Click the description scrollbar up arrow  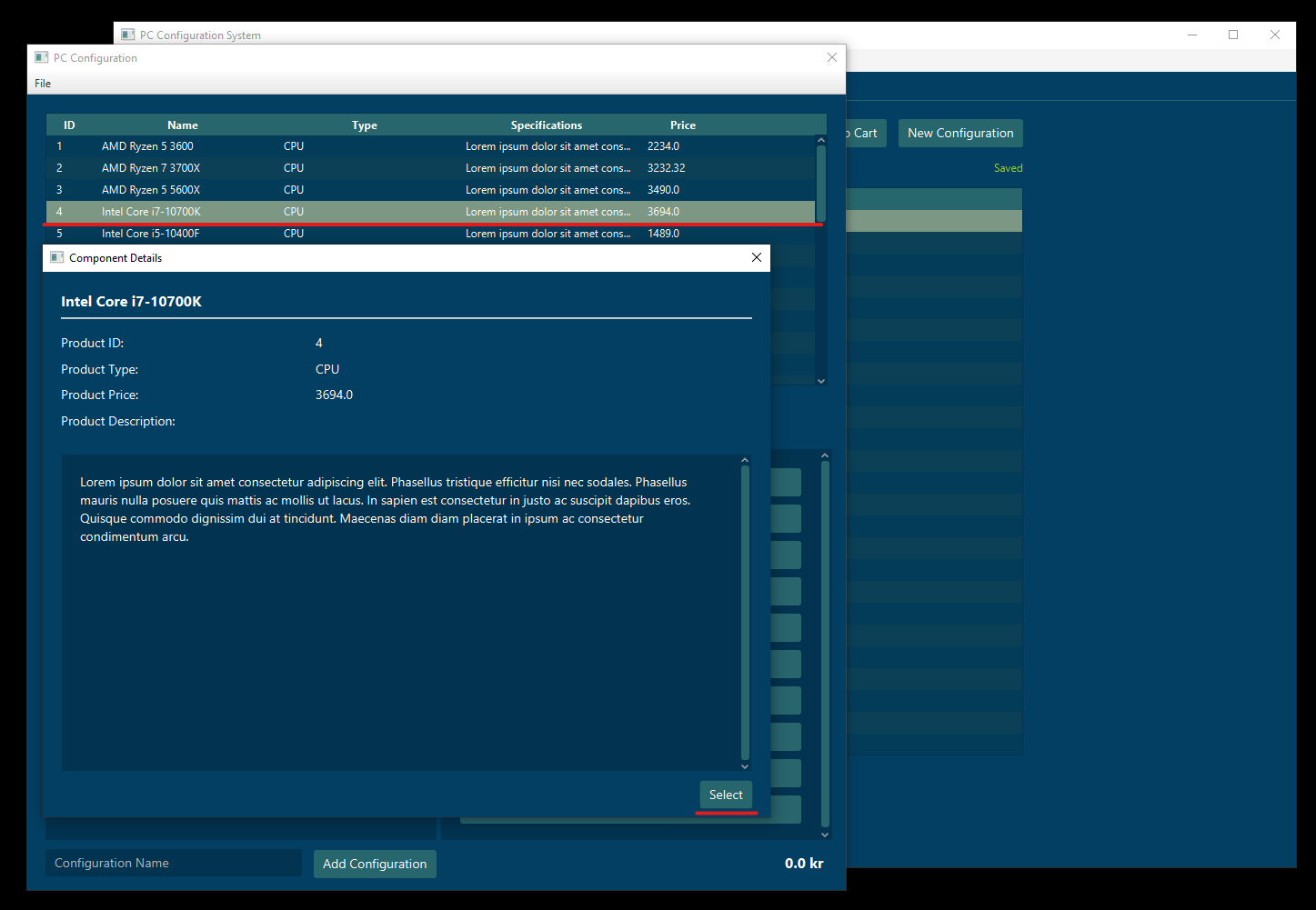745,460
